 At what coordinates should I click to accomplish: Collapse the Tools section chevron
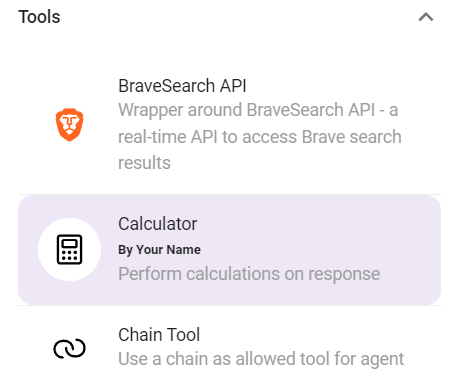[426, 17]
